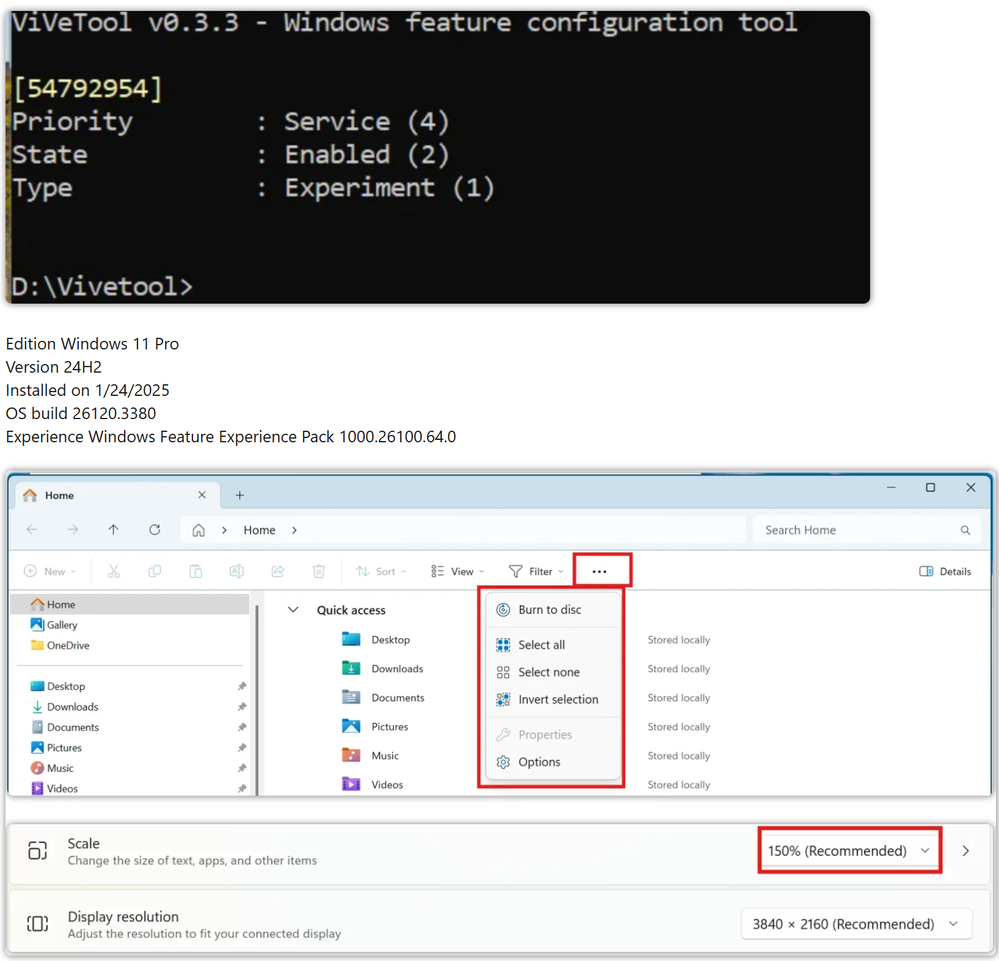999x961 pixels.
Task: Click pin icon next to sidebar Downloads
Action: click(x=242, y=707)
